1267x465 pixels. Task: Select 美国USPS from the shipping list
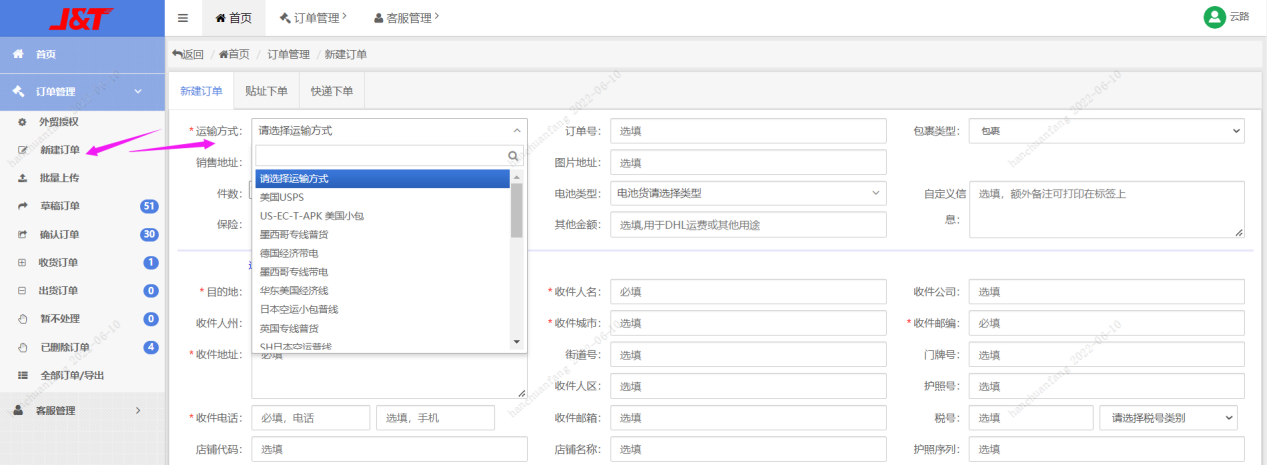(x=382, y=197)
